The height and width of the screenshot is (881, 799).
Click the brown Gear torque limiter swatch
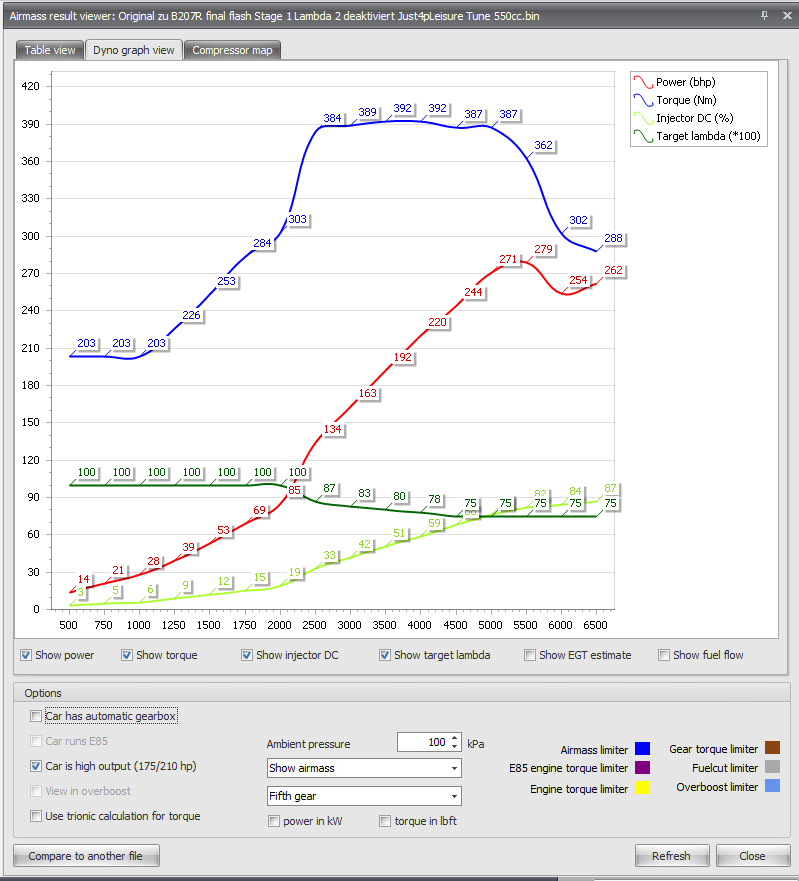[x=773, y=748]
